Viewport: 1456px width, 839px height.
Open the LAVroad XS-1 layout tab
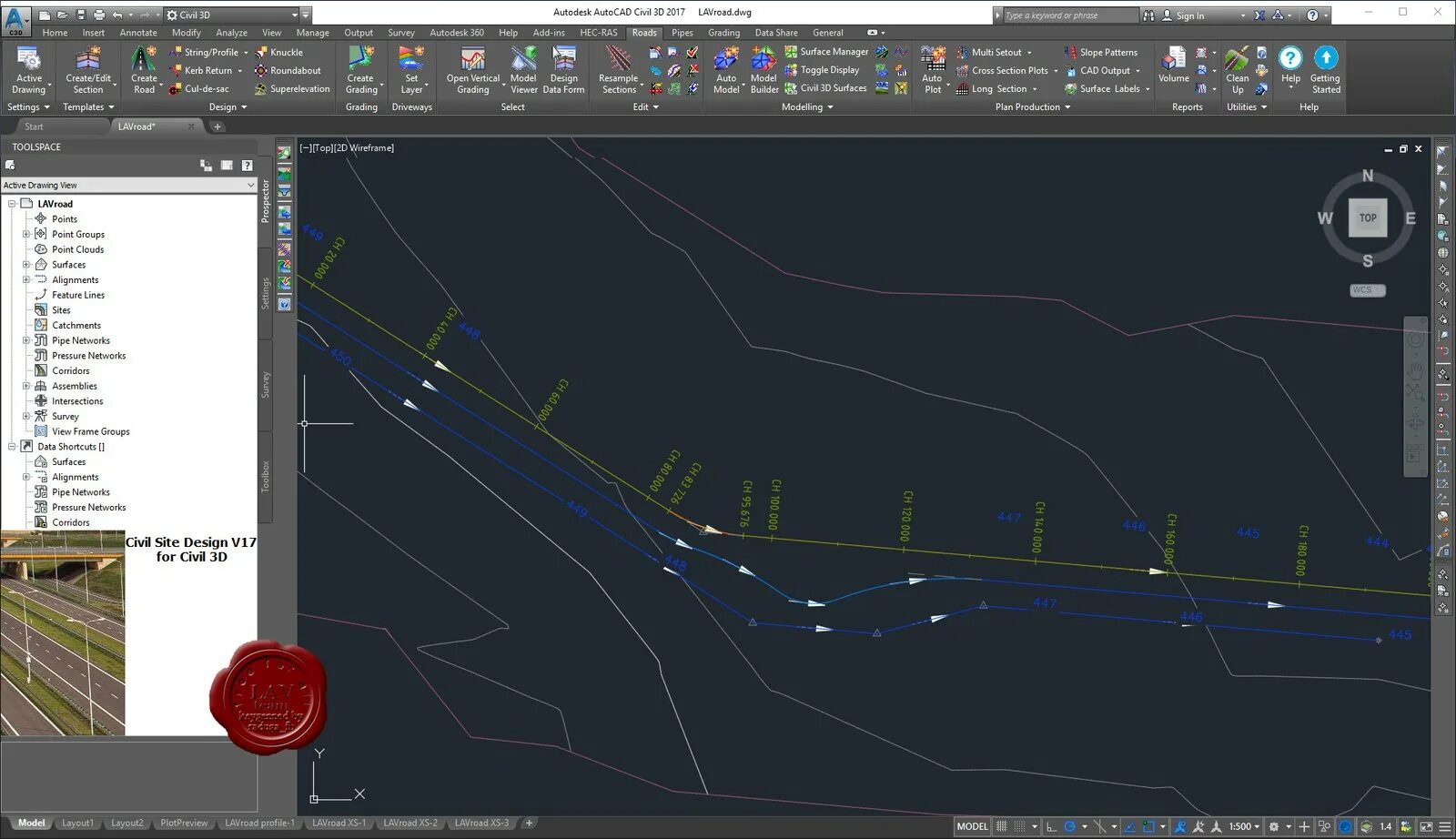(x=339, y=823)
